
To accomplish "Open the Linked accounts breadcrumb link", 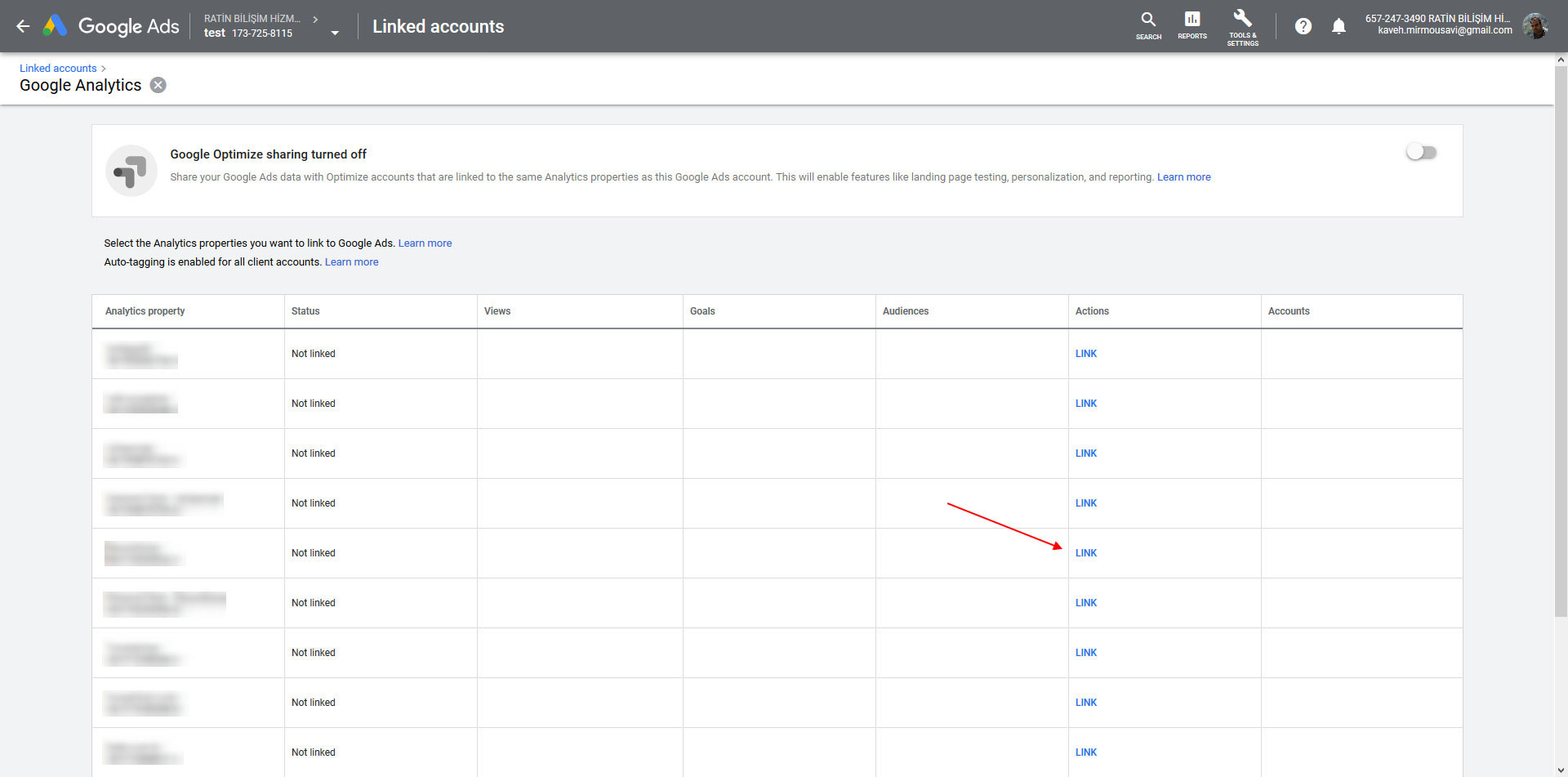I will click(58, 68).
